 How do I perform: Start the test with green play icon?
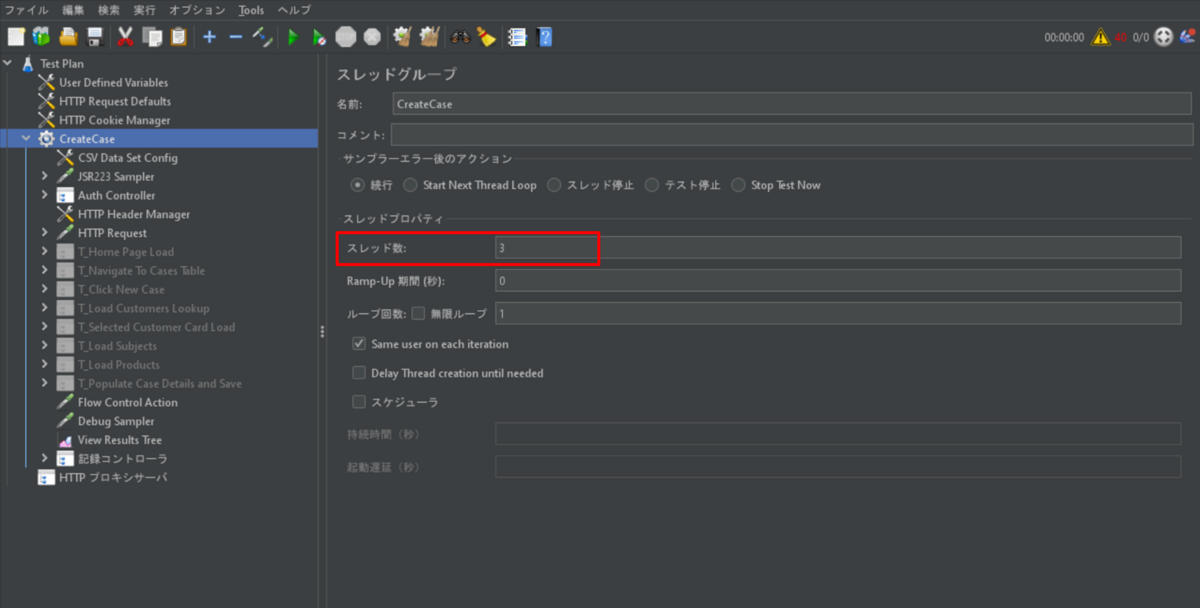tap(293, 37)
